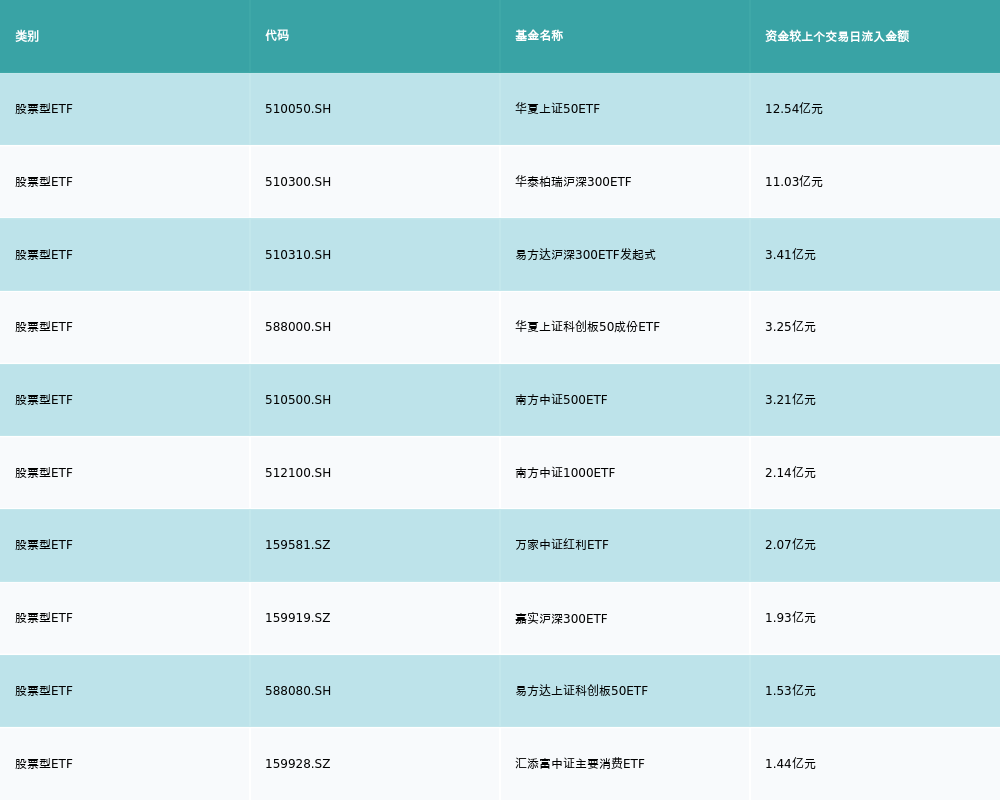Image resolution: width=1000 pixels, height=800 pixels.
Task: Select code 588000.SH
Action: (x=298, y=327)
